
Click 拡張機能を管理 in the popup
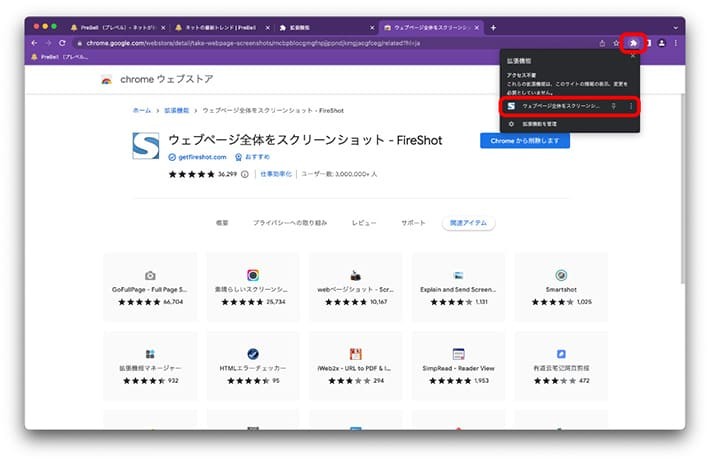coord(539,124)
